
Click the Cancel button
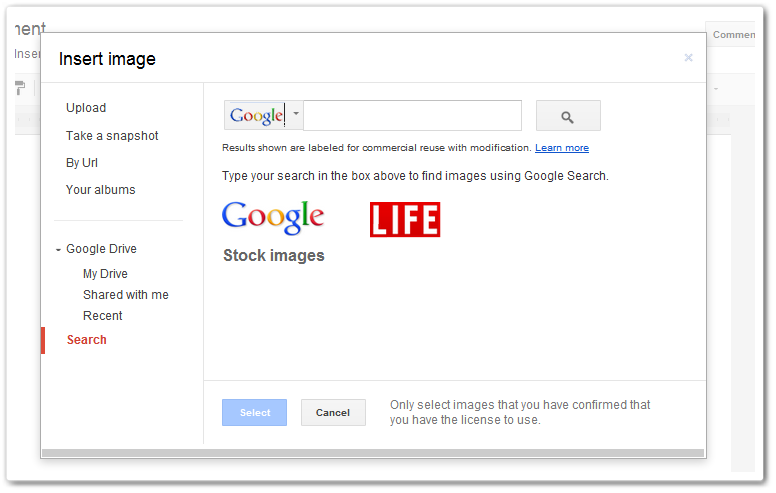pos(333,412)
